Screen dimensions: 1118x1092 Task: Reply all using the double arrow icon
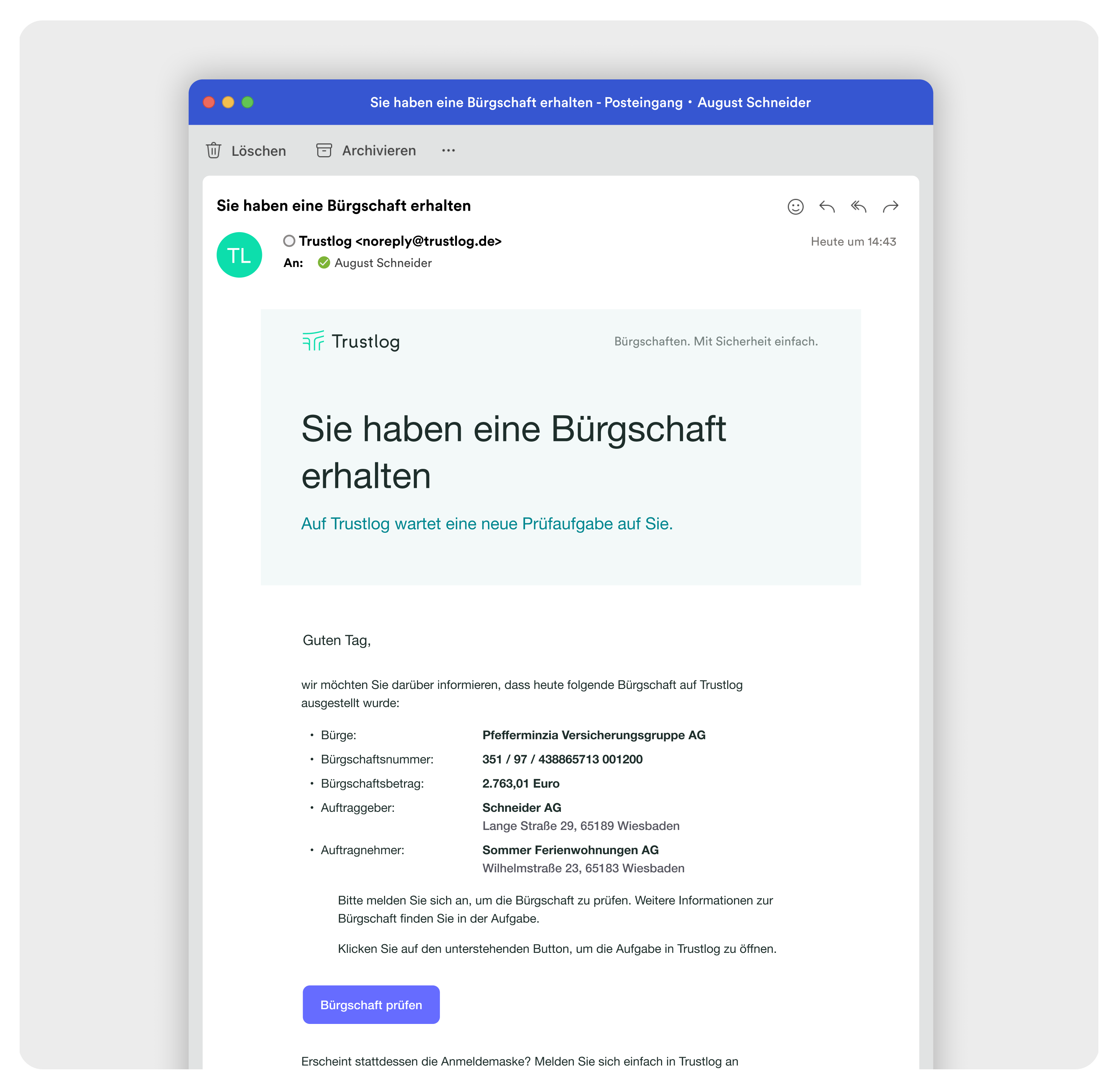[858, 206]
